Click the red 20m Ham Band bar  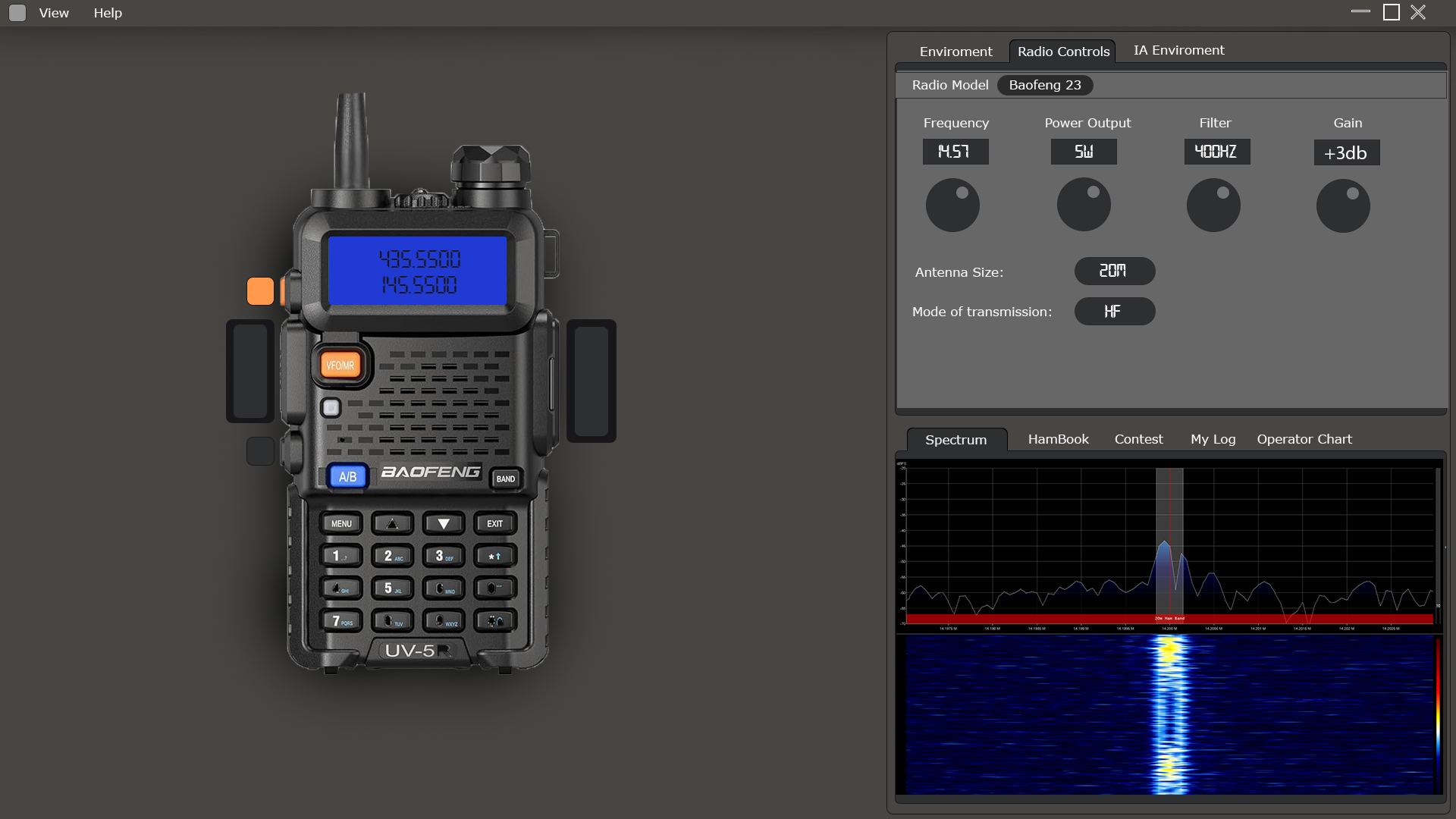(x=1169, y=619)
